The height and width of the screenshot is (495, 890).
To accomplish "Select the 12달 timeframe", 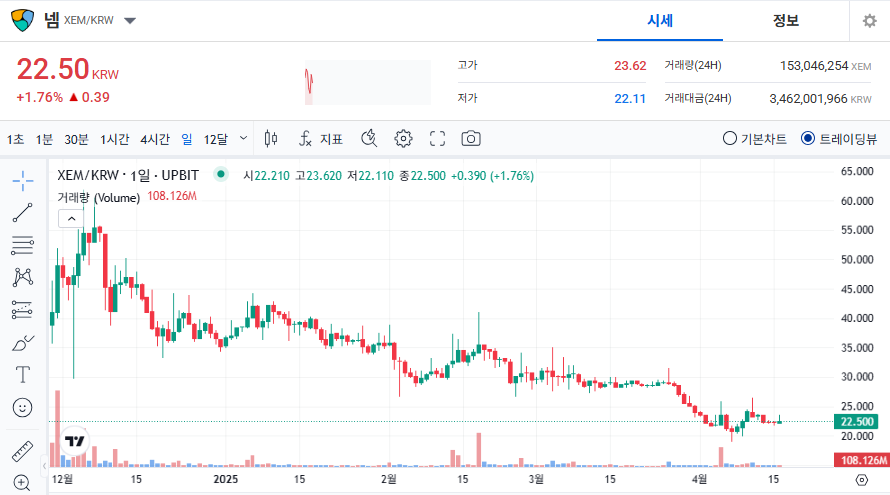I will pos(216,139).
